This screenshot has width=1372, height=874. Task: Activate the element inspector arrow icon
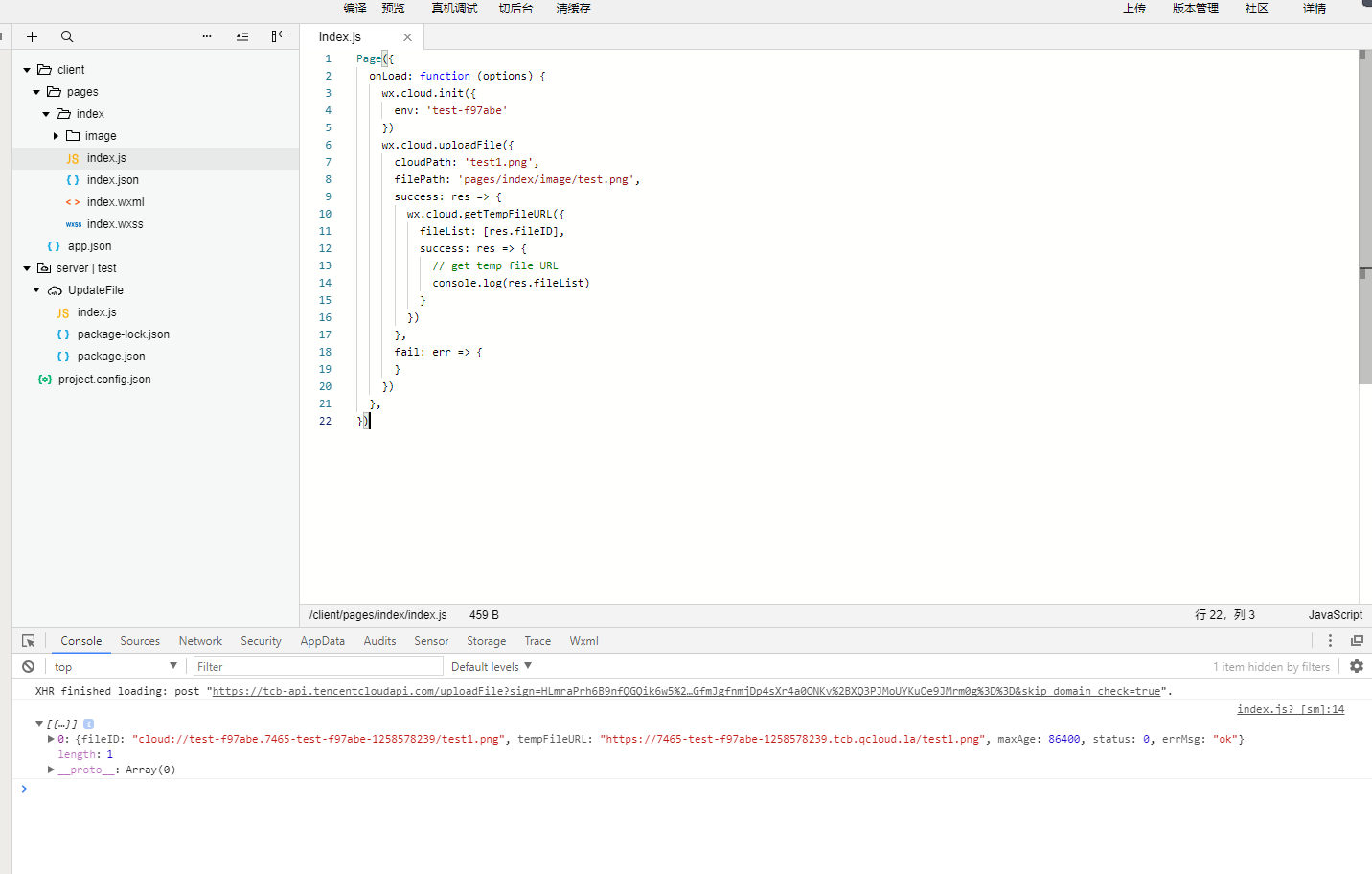point(29,641)
